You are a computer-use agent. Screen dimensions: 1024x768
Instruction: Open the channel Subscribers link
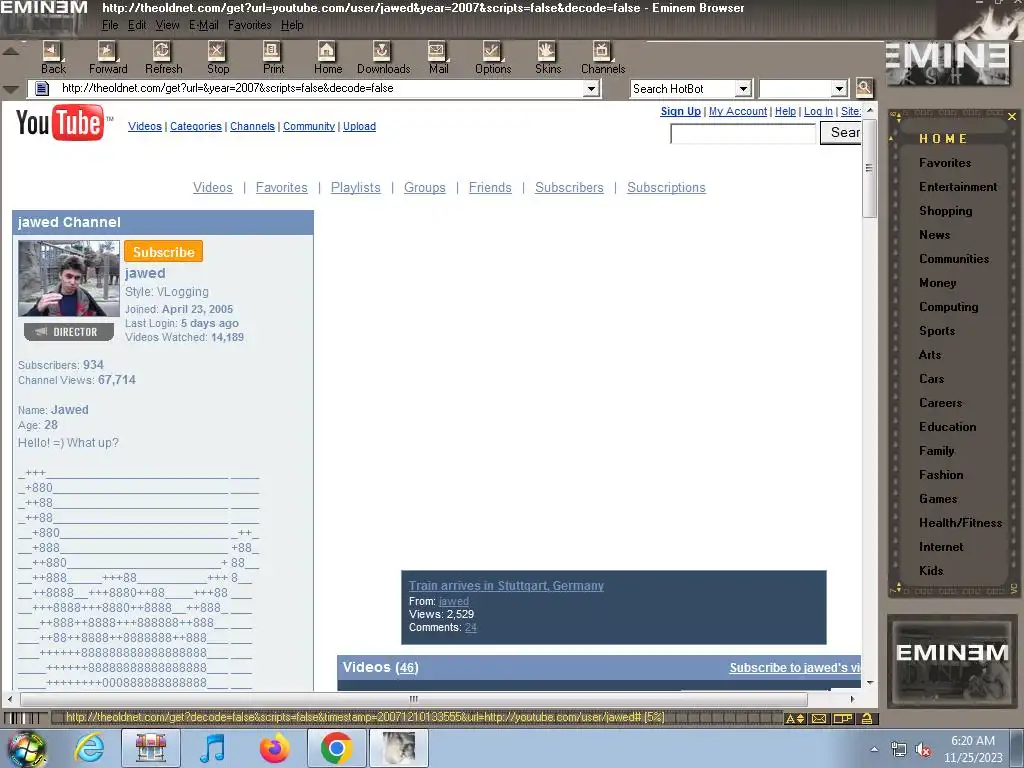click(569, 187)
